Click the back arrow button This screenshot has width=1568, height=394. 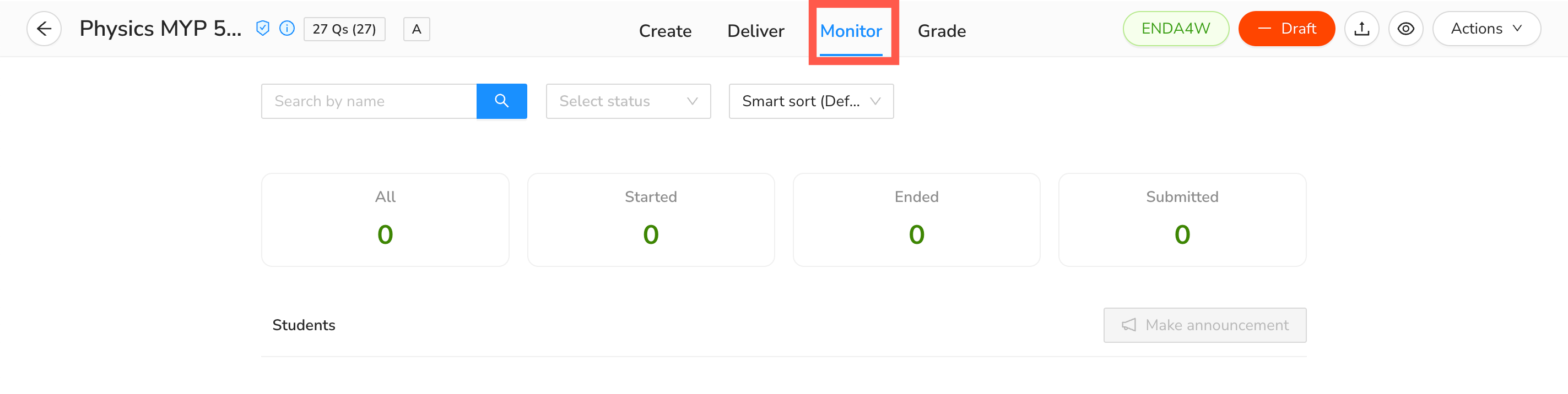click(44, 29)
